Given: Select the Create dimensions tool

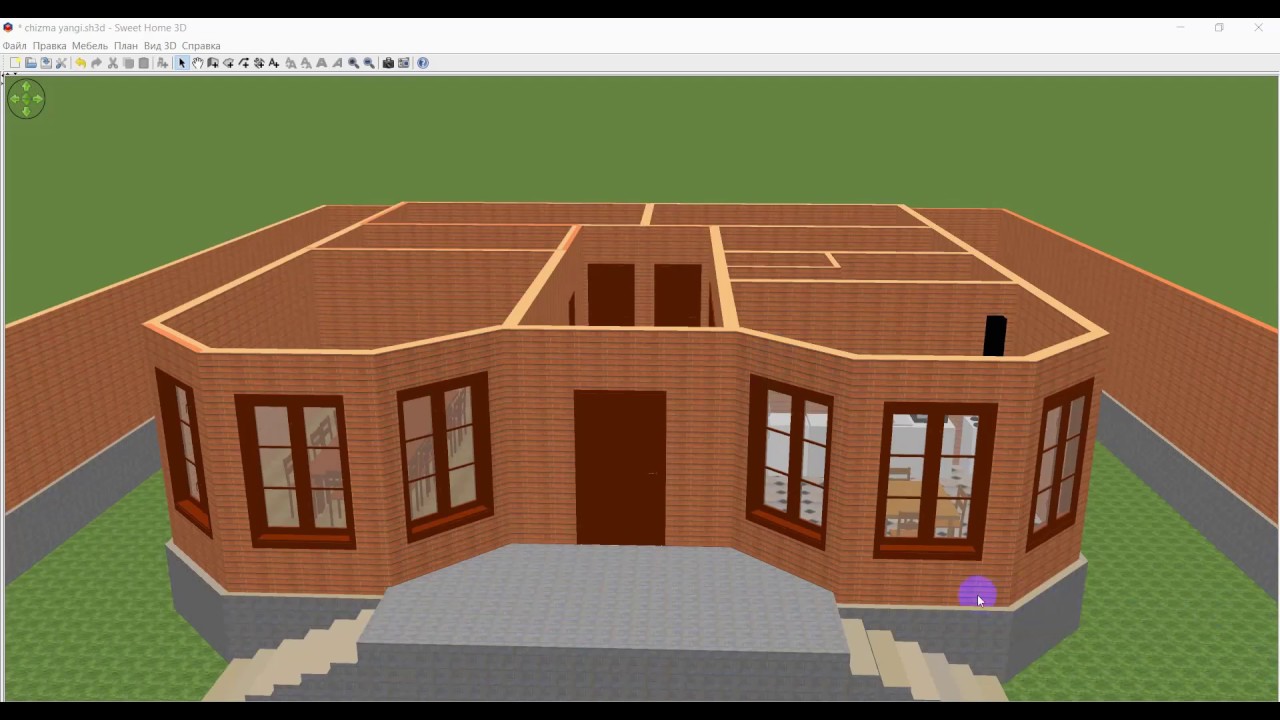Looking at the screenshot, I should point(259,63).
